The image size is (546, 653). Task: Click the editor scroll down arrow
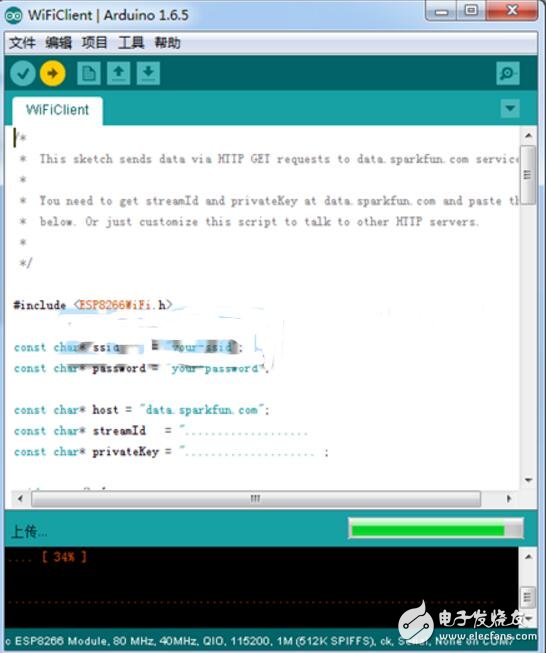coord(528,480)
